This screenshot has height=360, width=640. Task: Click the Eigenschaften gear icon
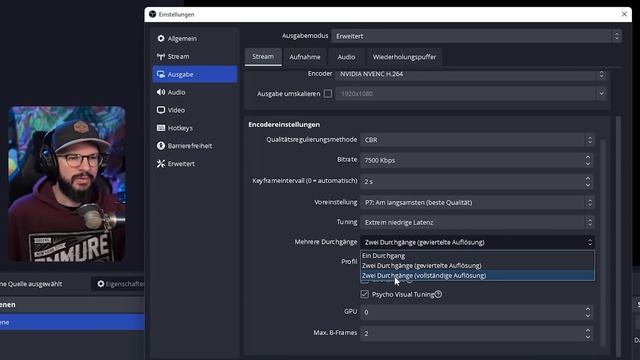pyautogui.click(x=100, y=284)
